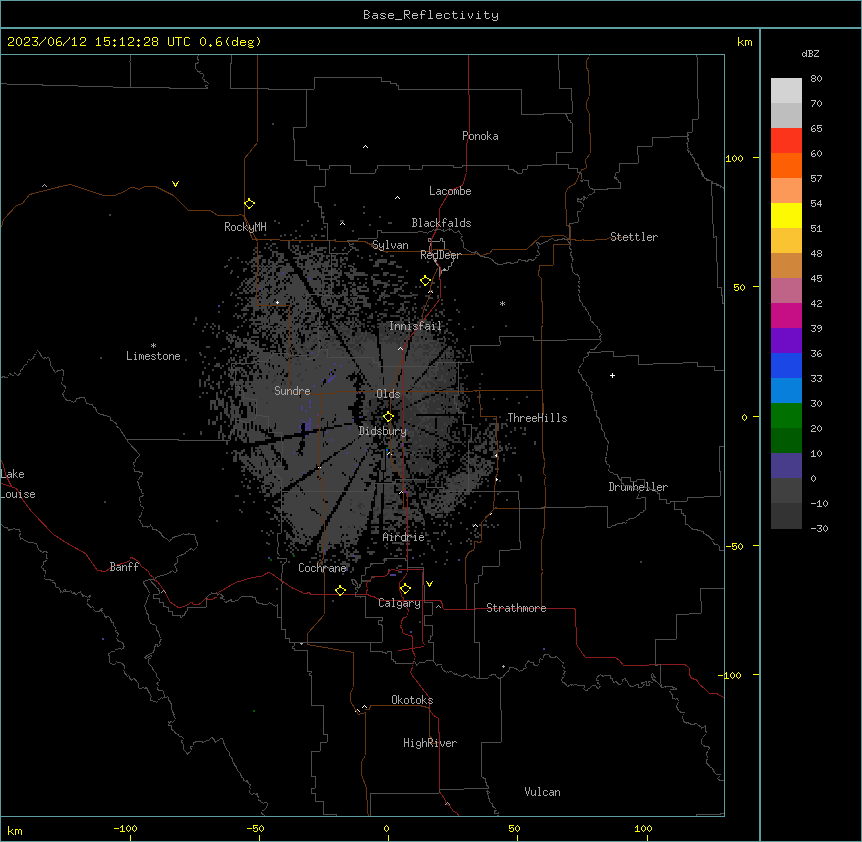Click the HighRiver town label
The width and height of the screenshot is (862, 842).
pyautogui.click(x=430, y=743)
